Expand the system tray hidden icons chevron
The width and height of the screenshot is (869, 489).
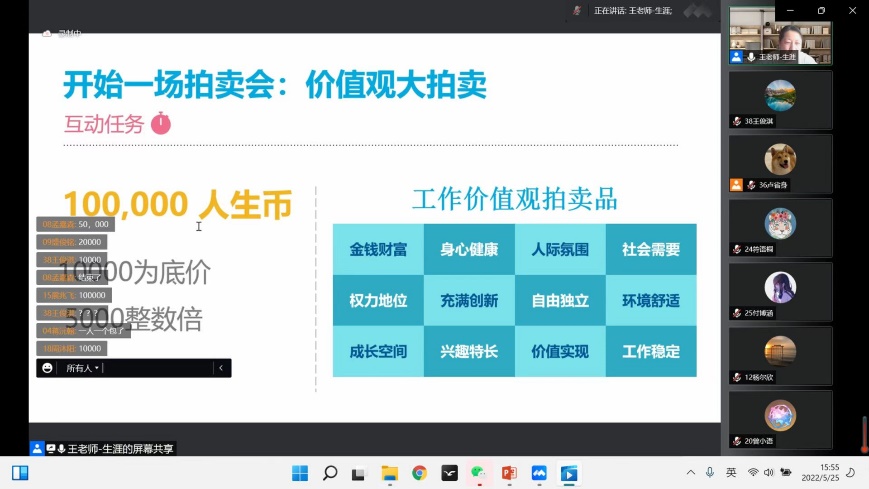click(x=690, y=473)
